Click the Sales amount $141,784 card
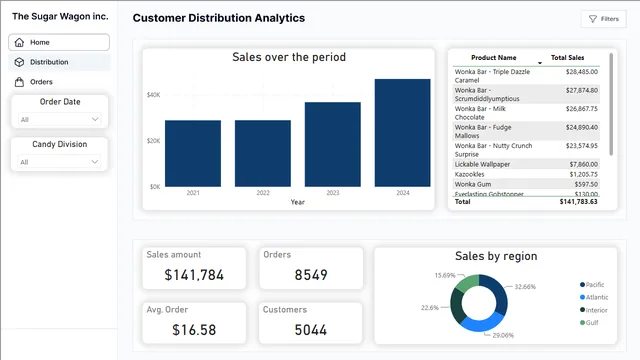The image size is (640, 360). [194, 268]
